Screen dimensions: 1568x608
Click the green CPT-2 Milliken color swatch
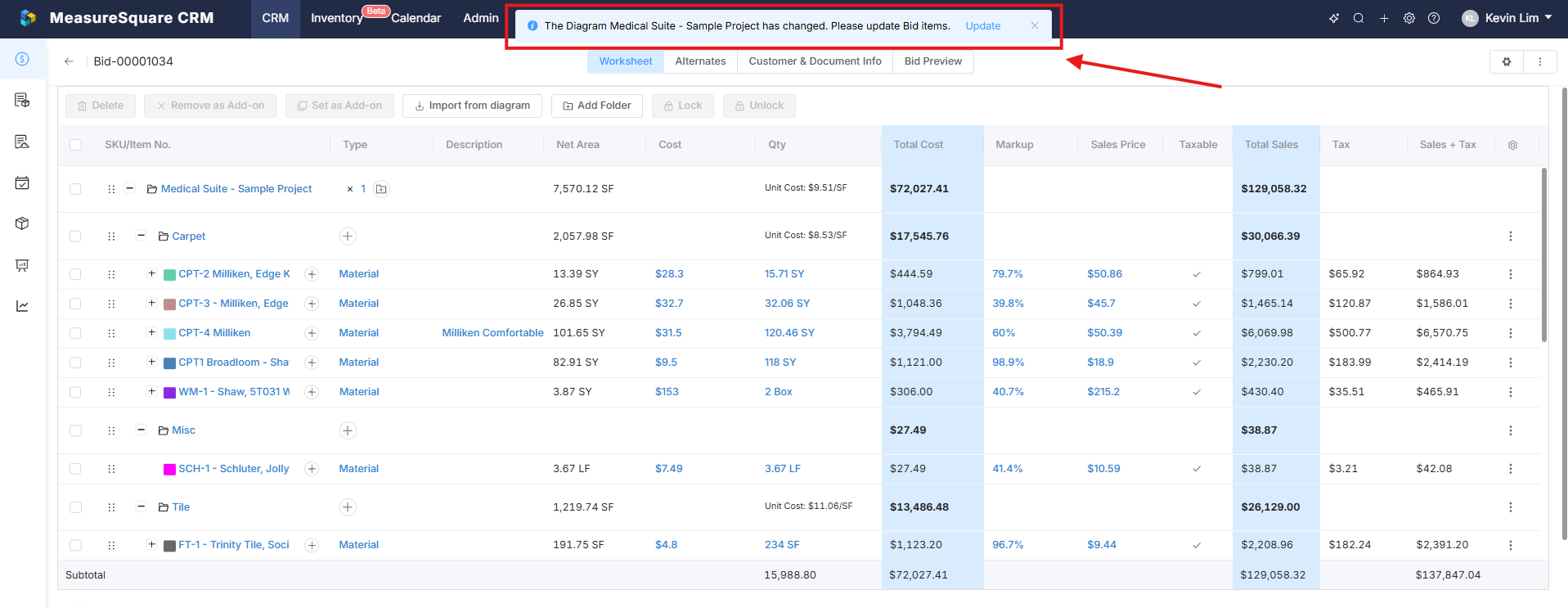click(x=170, y=275)
